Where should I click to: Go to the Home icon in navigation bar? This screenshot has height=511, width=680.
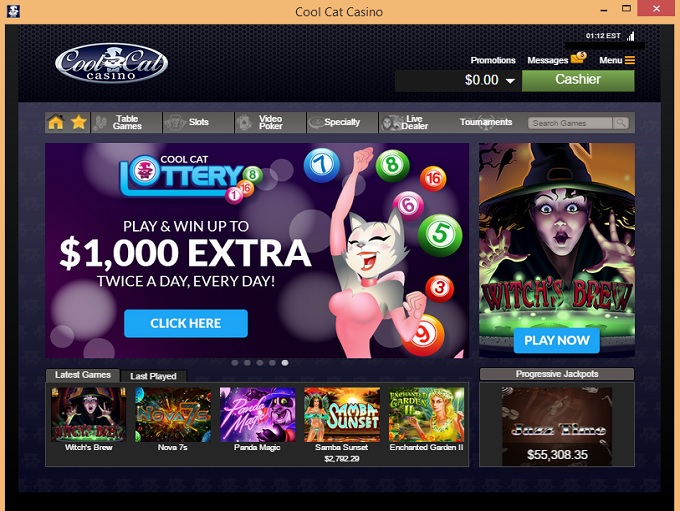click(x=56, y=122)
